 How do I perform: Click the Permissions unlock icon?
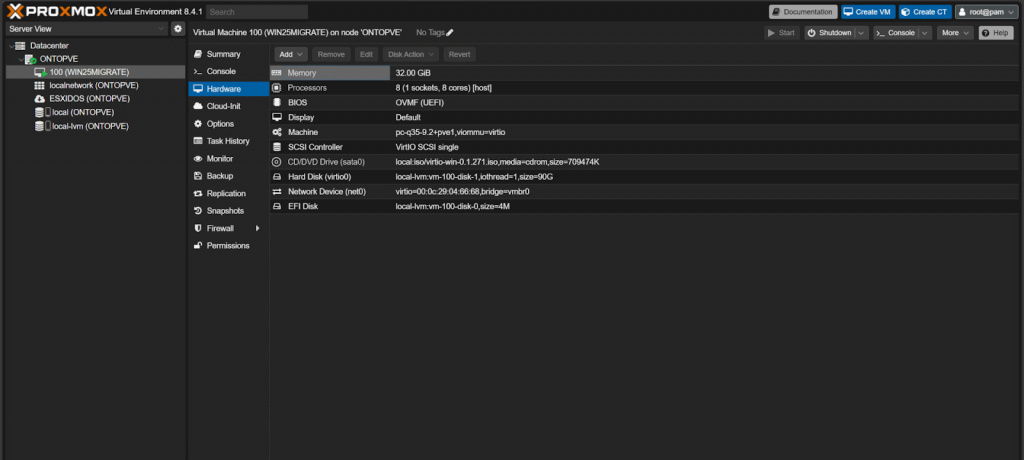coord(198,246)
